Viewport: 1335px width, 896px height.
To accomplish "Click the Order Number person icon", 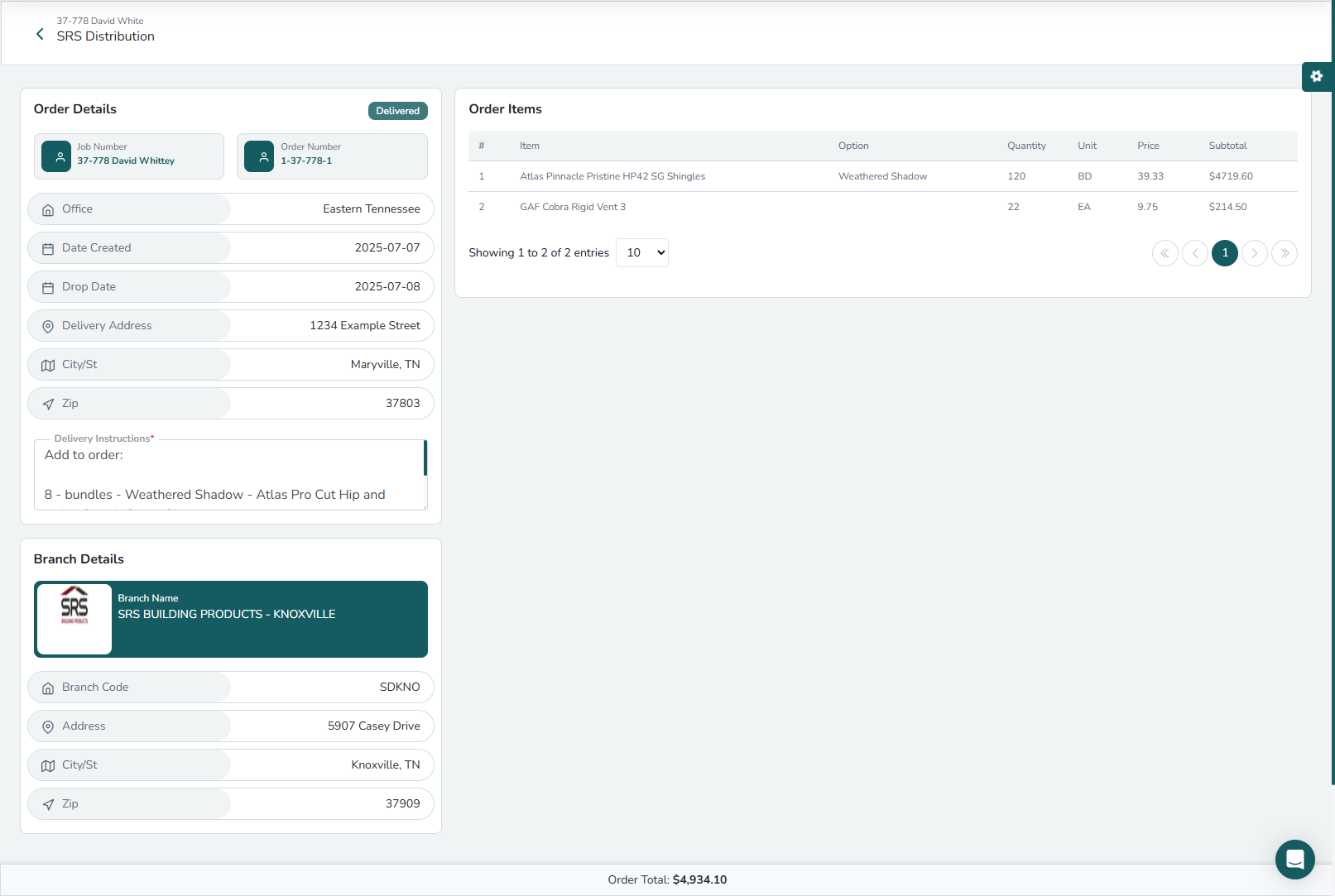I will [259, 156].
